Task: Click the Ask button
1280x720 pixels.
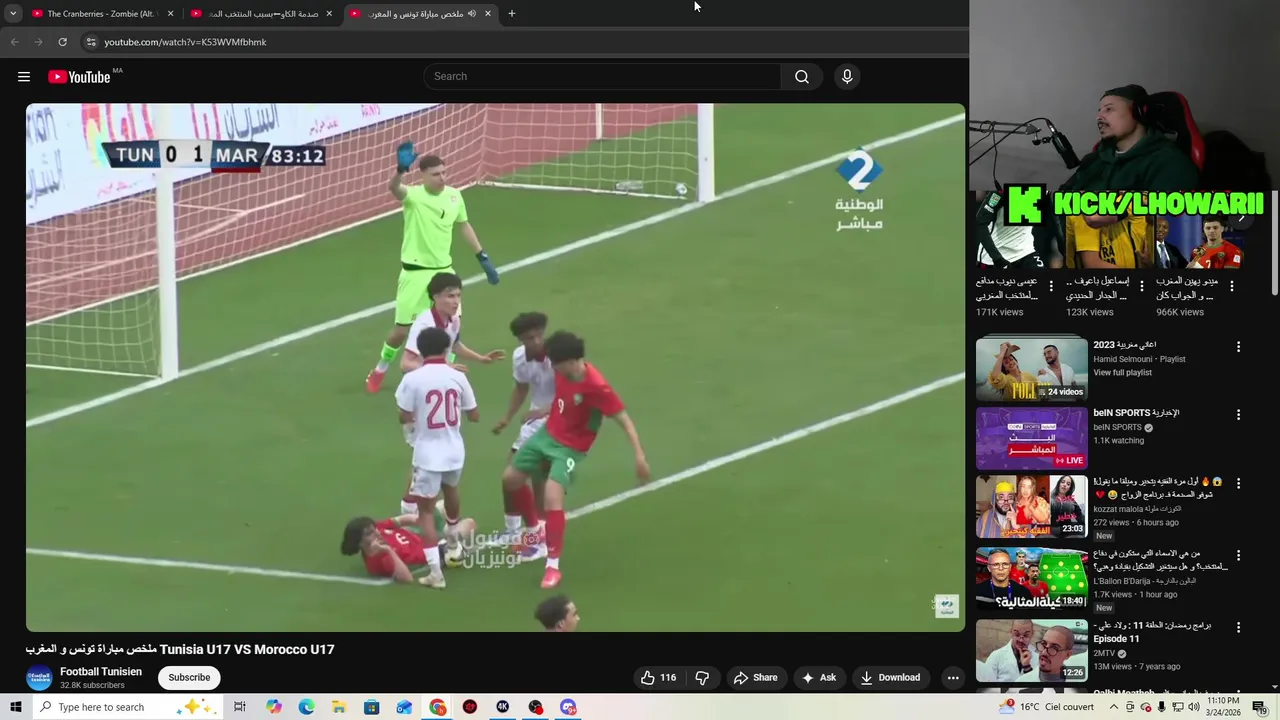Action: pos(818,678)
